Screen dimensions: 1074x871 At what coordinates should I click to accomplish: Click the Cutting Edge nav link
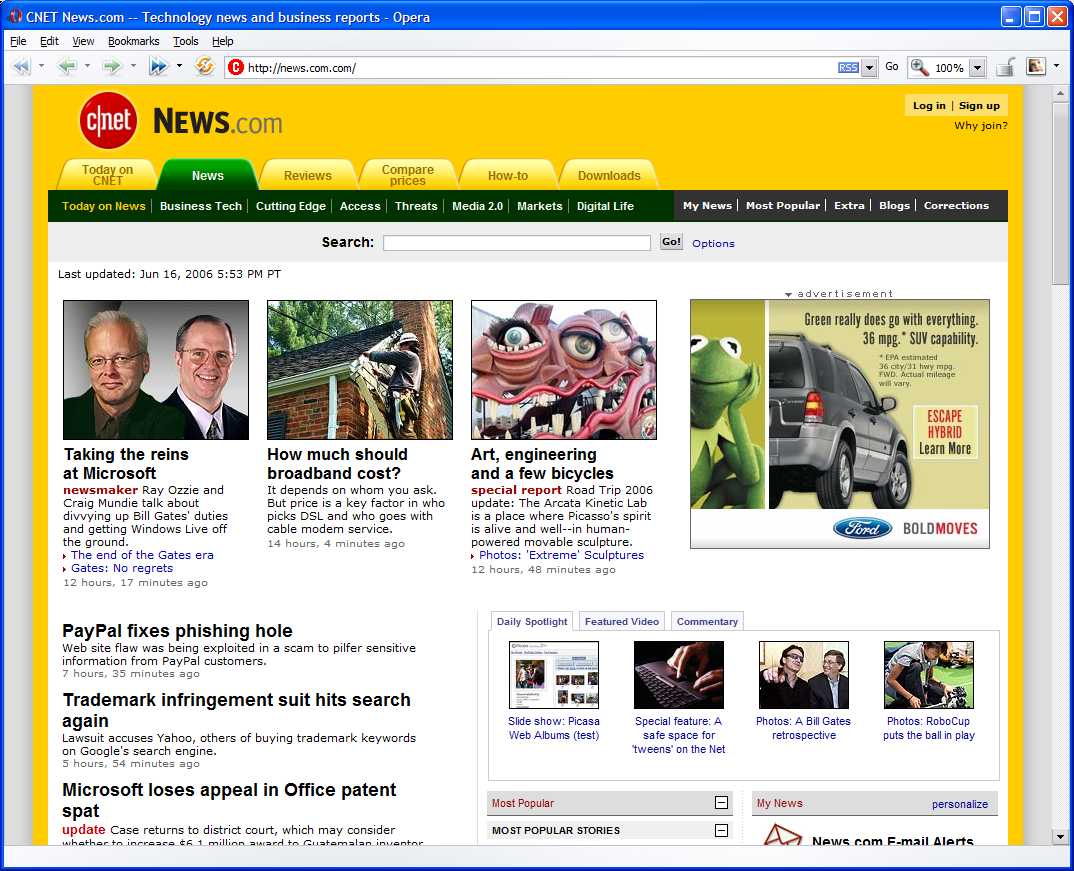coord(290,205)
